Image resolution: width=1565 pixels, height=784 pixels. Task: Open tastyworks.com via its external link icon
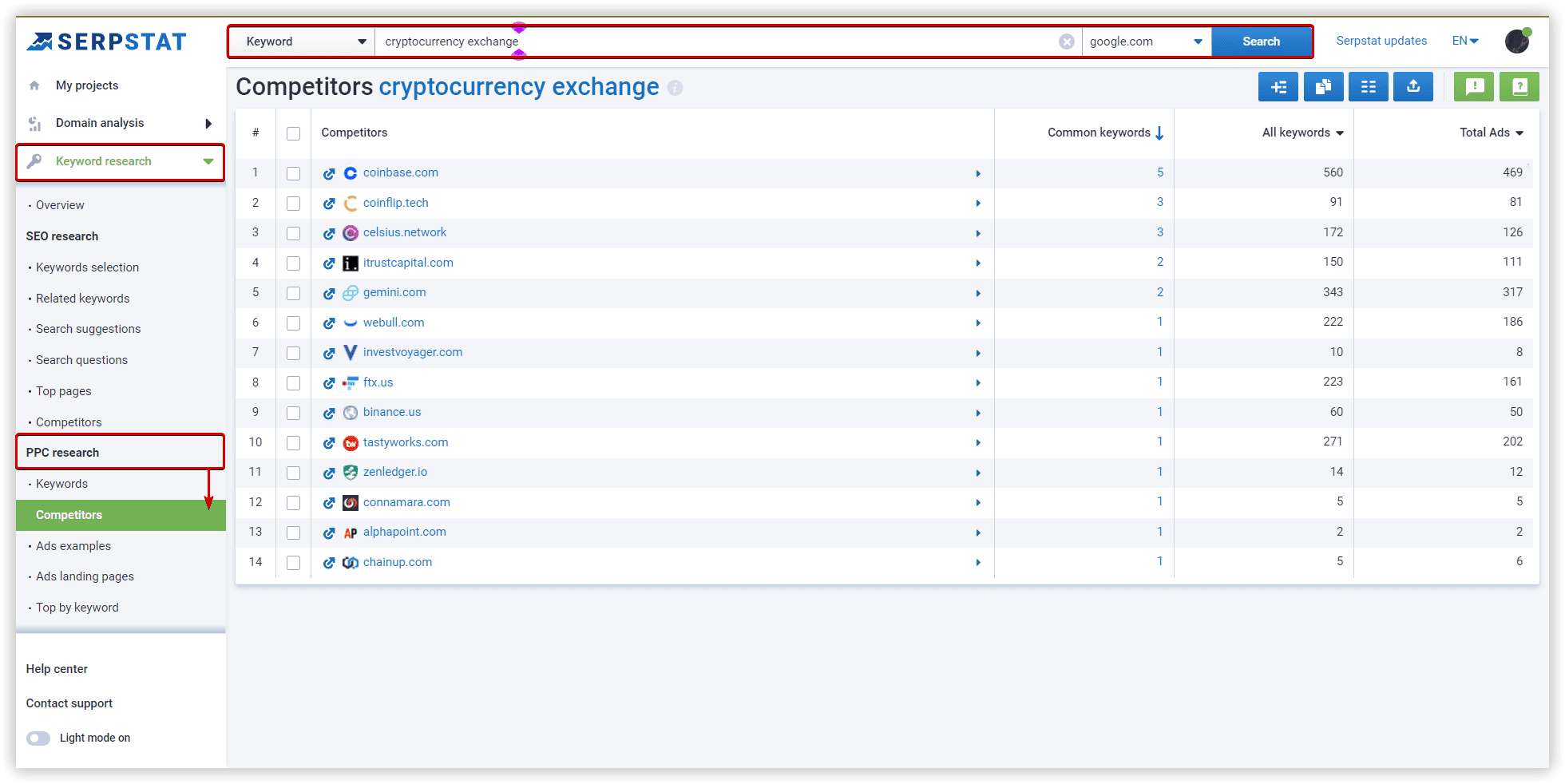click(x=329, y=443)
